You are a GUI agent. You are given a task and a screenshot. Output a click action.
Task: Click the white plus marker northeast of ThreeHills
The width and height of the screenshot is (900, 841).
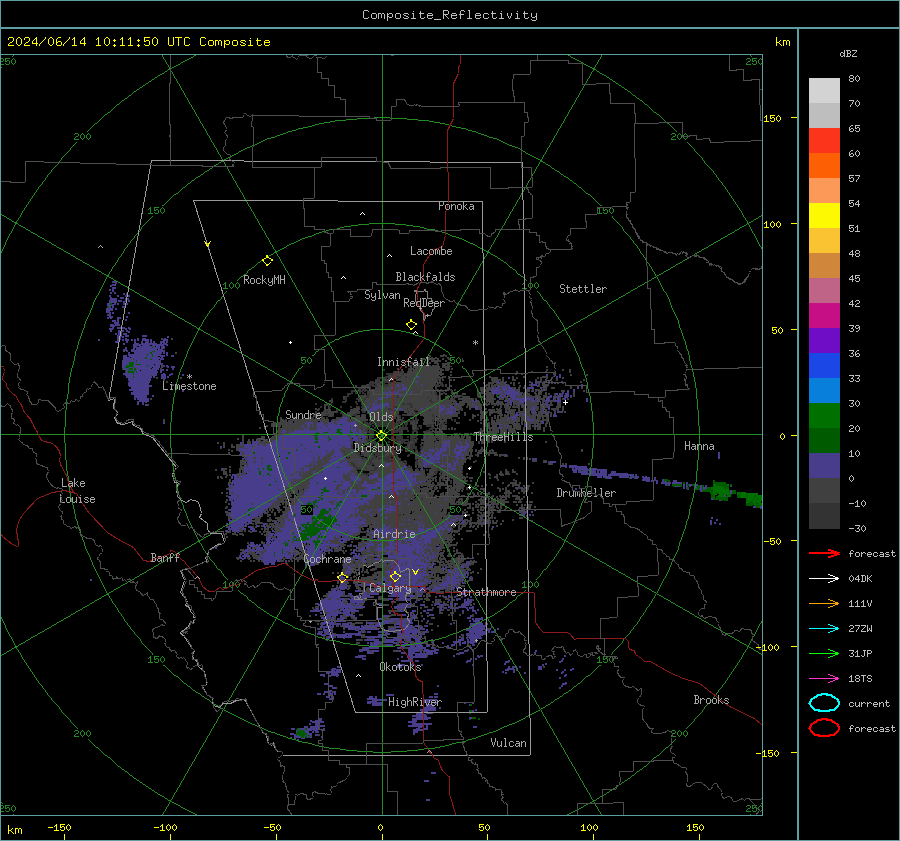pos(565,402)
